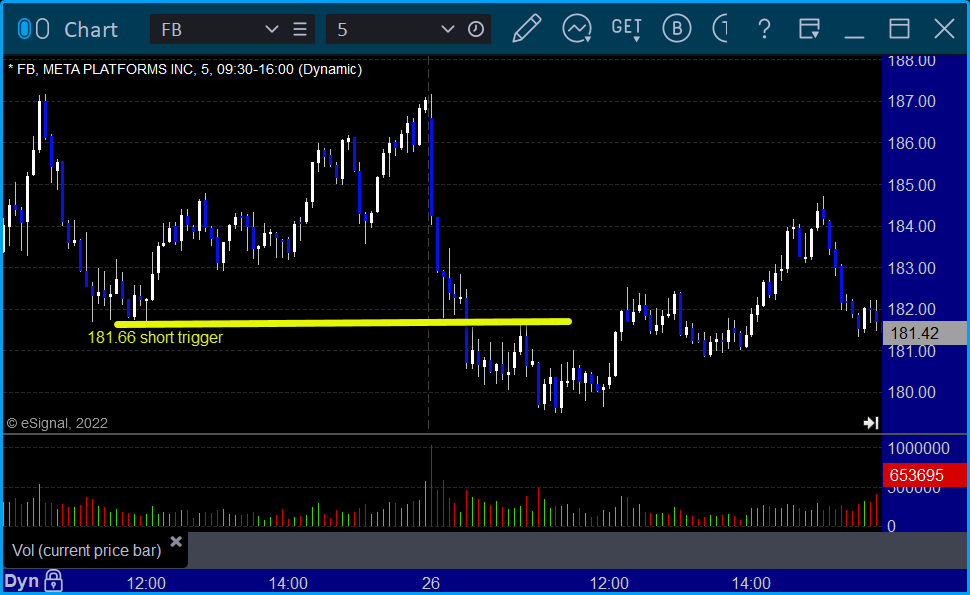Click the Vol (current price bar) label

pos(87,550)
